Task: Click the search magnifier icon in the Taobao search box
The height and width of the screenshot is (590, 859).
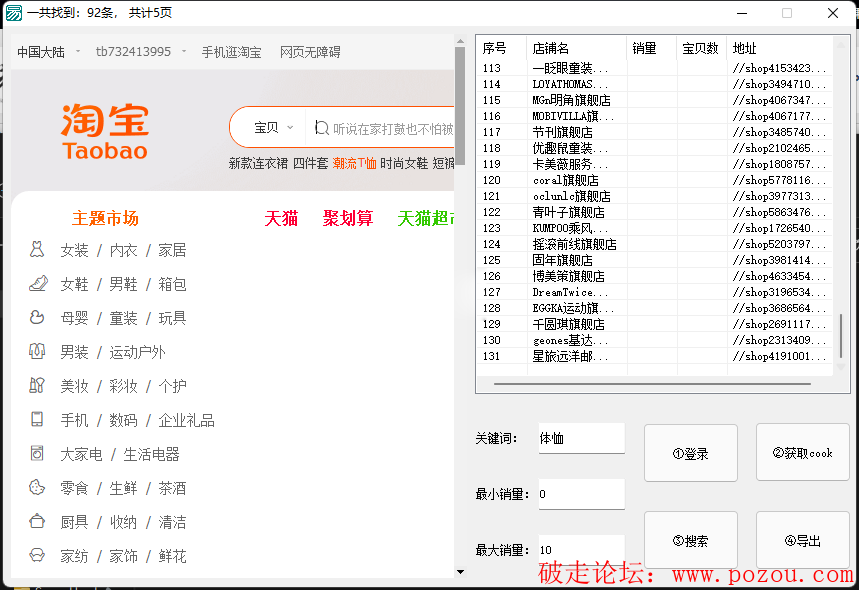Action: tap(322, 128)
